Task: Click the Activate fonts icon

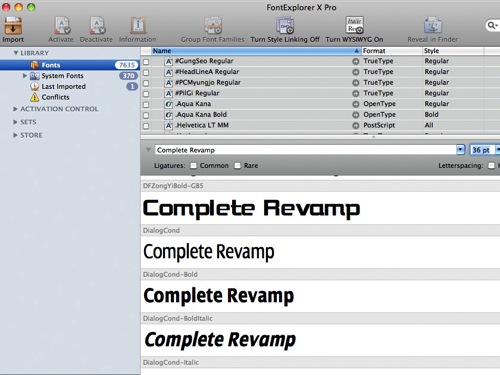Action: tap(62, 26)
